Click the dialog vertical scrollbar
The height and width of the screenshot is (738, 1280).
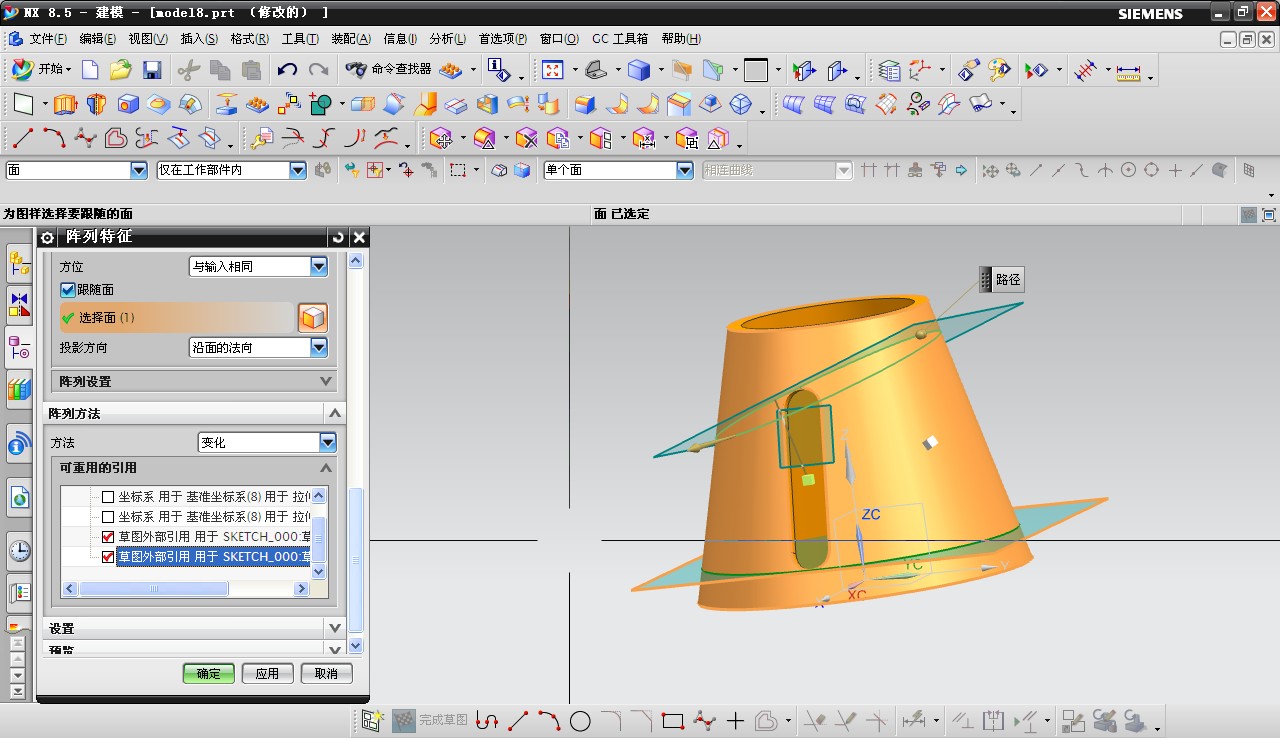tap(355, 560)
